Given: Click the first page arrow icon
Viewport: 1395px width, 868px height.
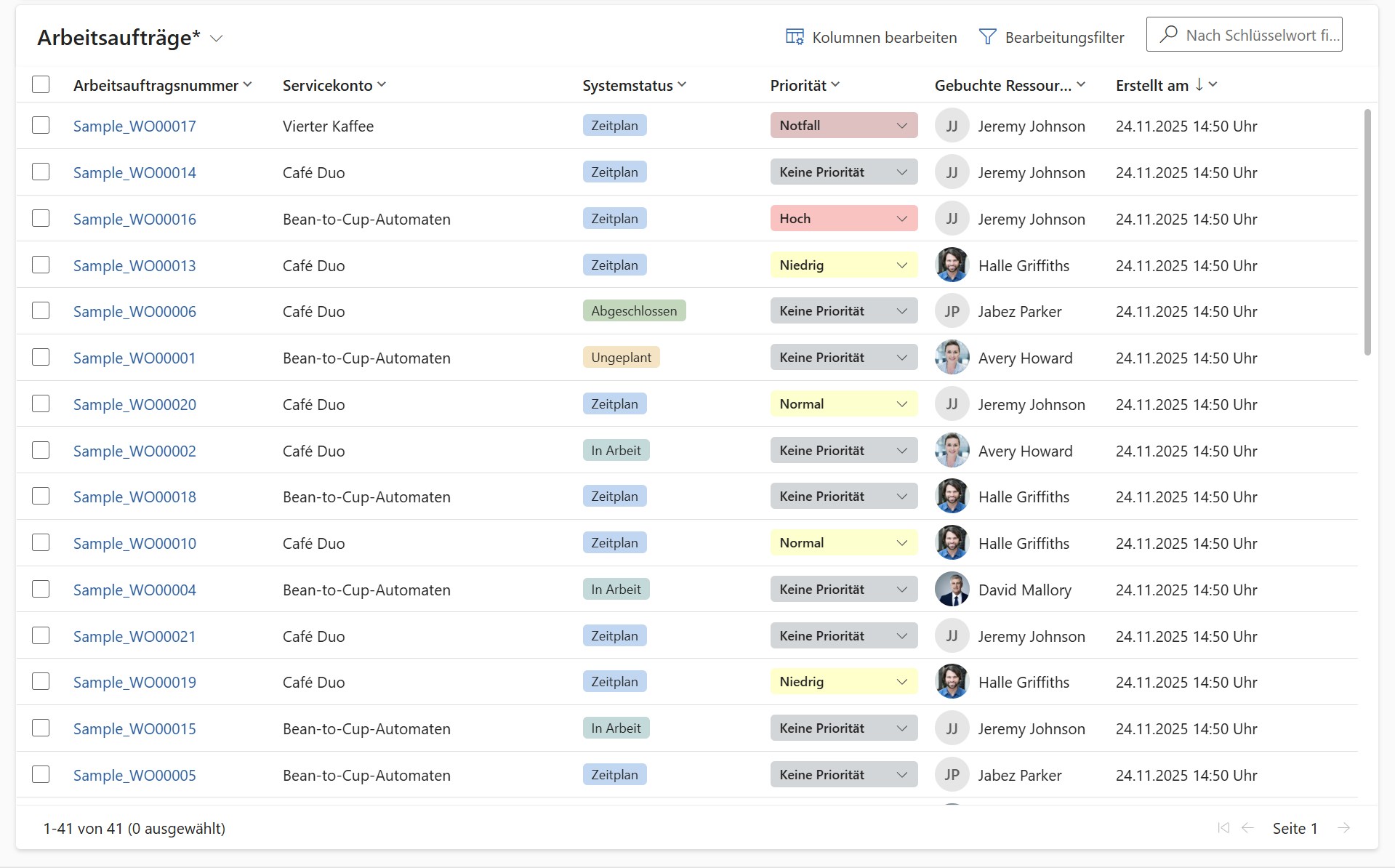Looking at the screenshot, I should click(1223, 828).
